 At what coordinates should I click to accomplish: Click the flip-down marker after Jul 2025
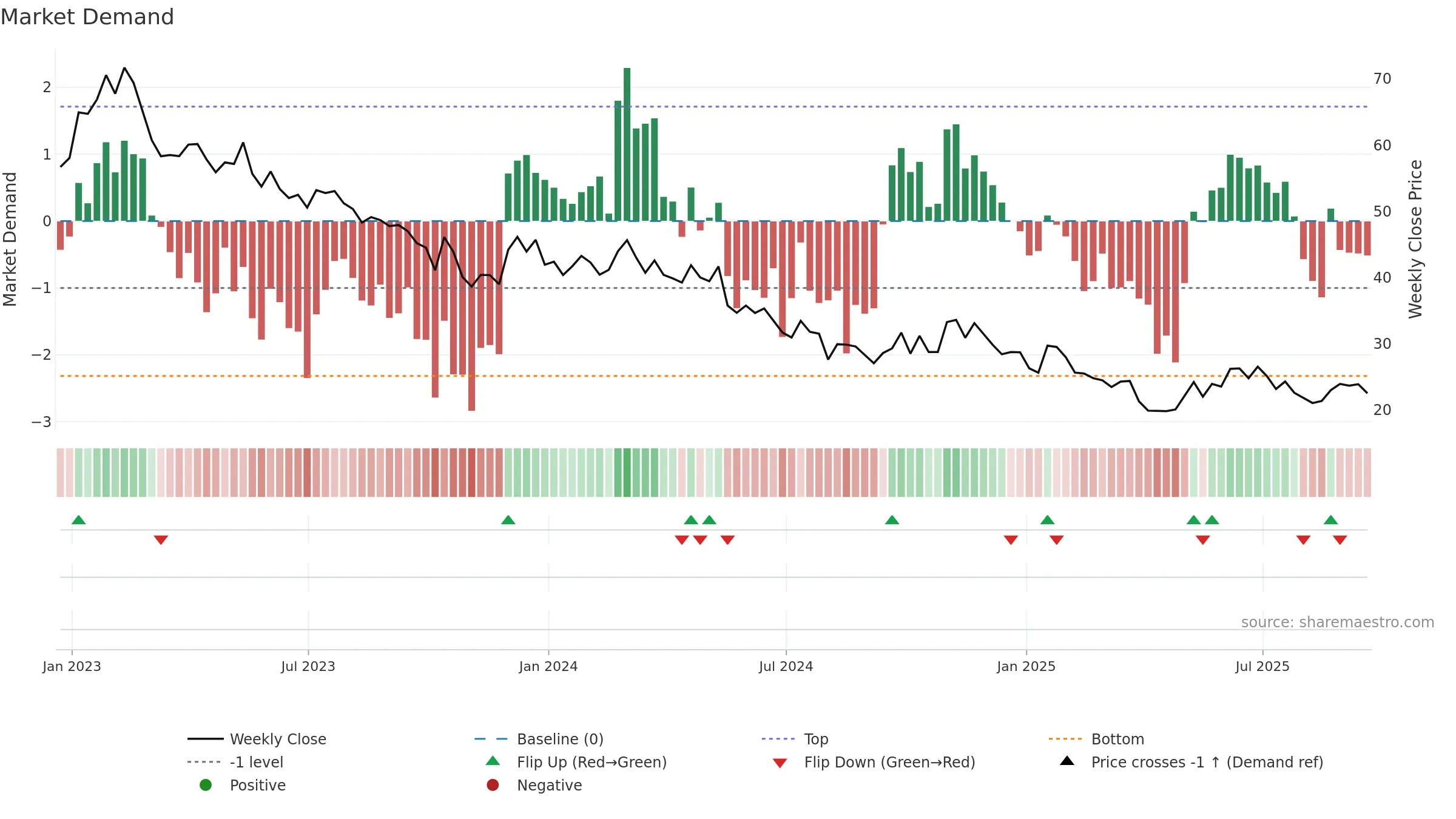point(1303,540)
